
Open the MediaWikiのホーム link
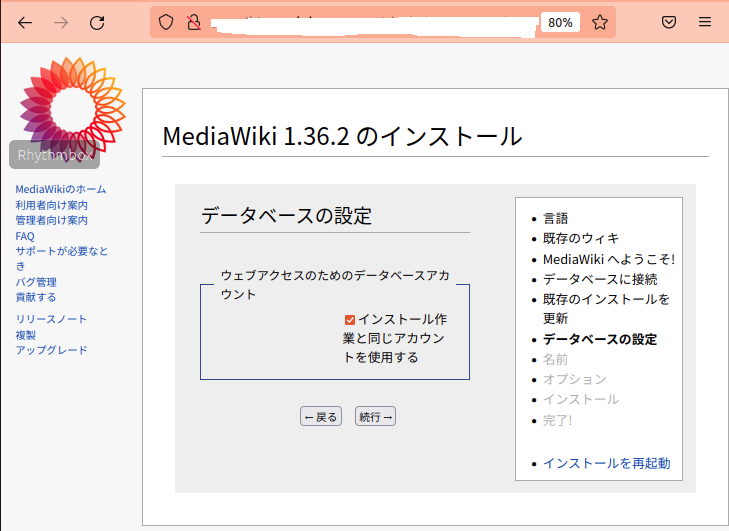(x=61, y=189)
